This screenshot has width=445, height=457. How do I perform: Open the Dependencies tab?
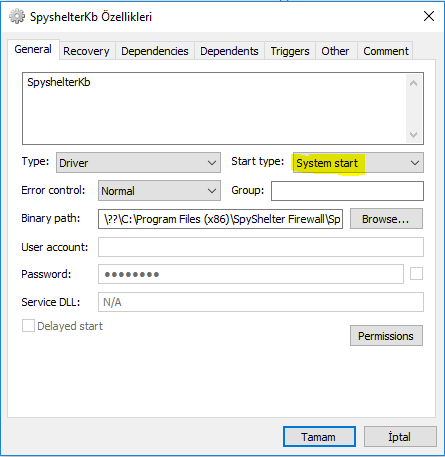point(155,51)
